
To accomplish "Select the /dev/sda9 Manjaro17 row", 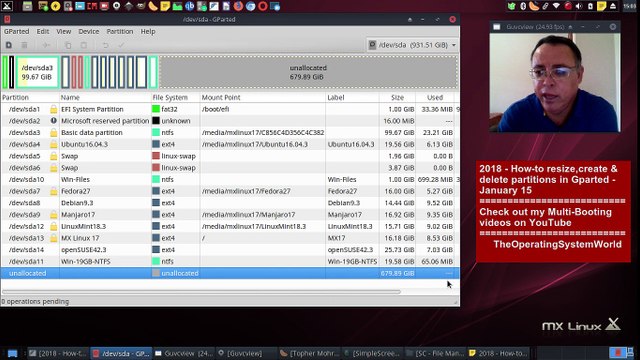I will (x=230, y=214).
